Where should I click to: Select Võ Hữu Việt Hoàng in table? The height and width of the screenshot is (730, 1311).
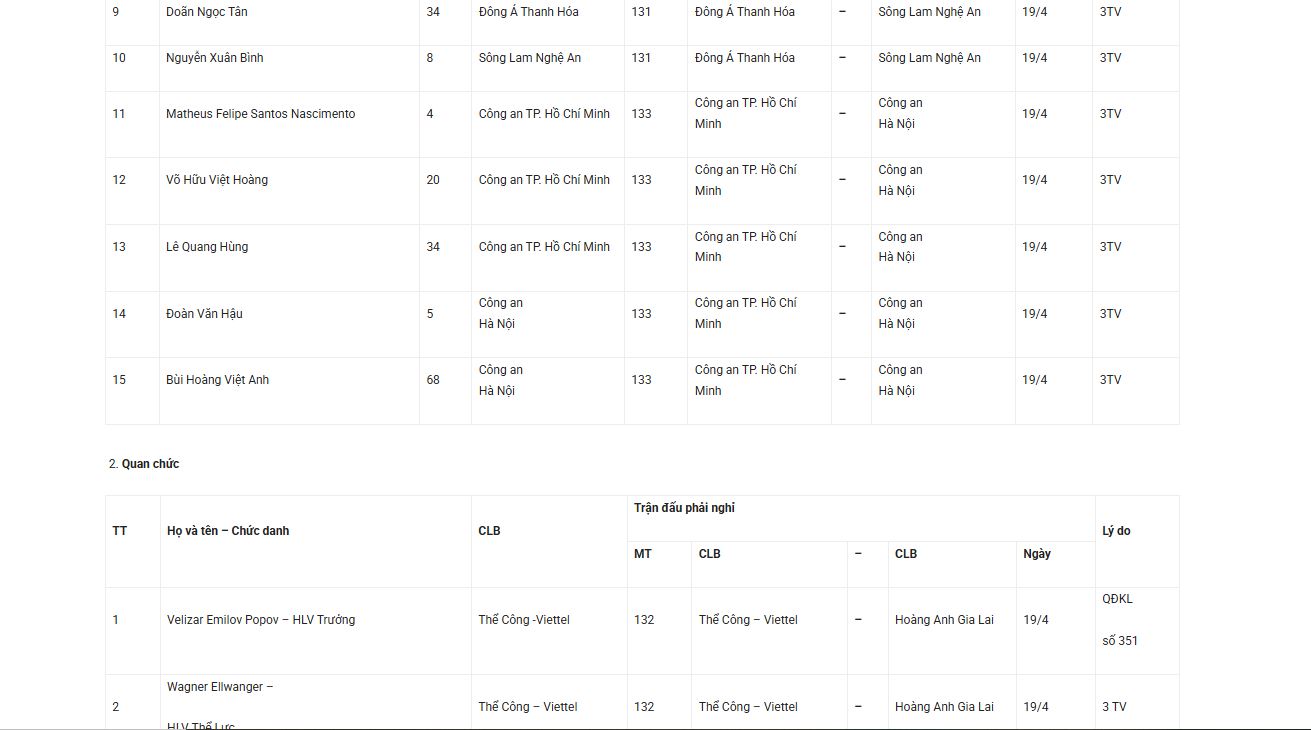pos(217,180)
